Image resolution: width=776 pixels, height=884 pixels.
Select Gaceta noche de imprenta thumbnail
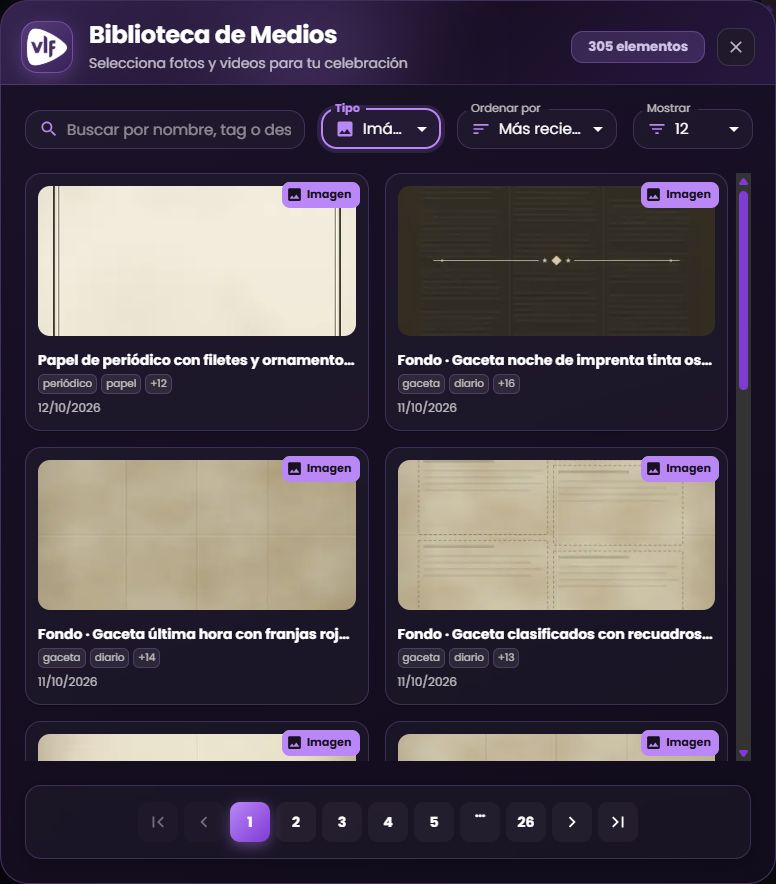point(556,261)
